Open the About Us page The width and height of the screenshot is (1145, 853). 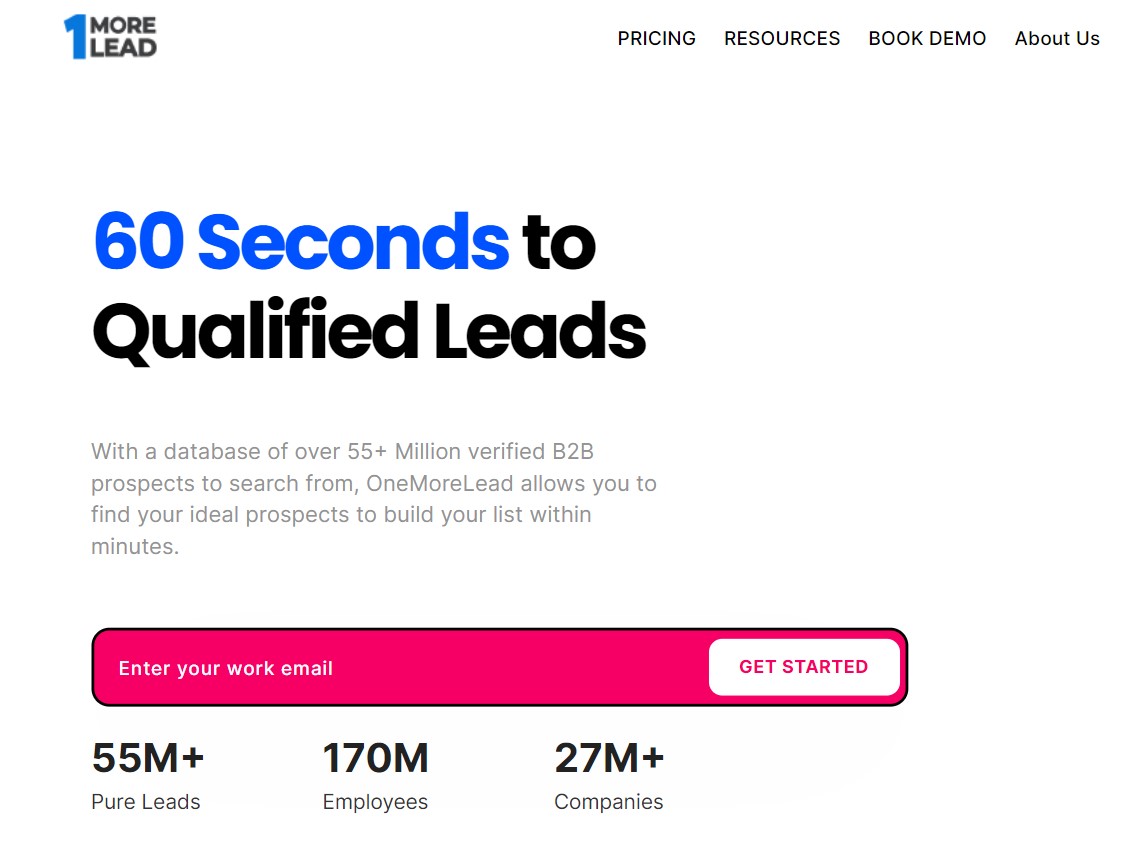coord(1057,39)
